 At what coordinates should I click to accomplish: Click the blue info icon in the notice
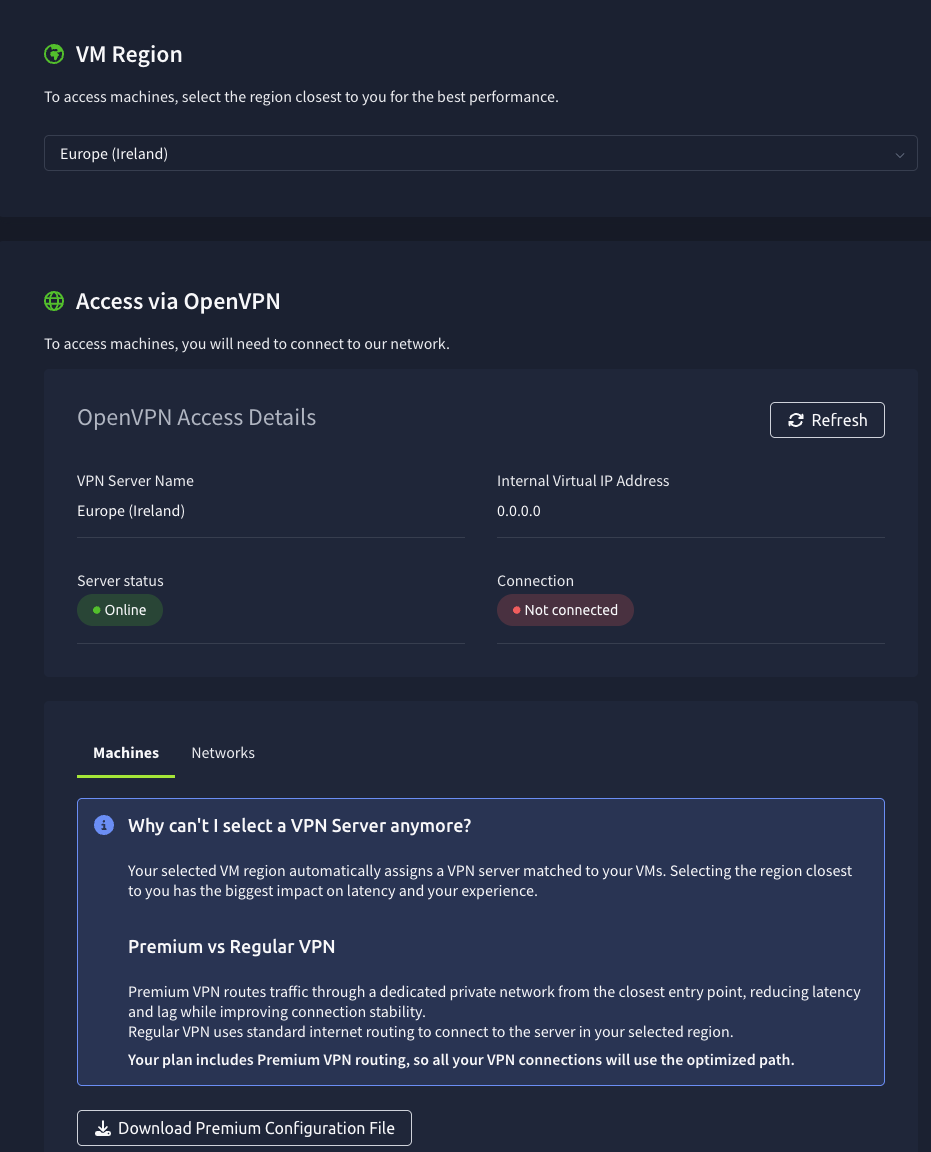pos(103,825)
